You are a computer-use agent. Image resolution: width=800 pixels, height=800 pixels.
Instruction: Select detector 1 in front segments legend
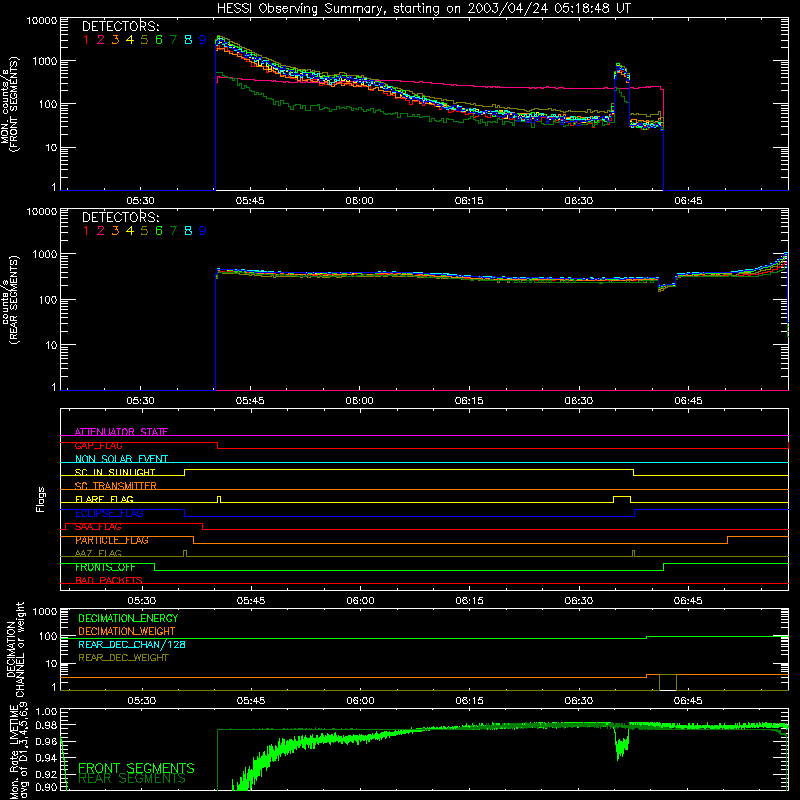(x=86, y=40)
